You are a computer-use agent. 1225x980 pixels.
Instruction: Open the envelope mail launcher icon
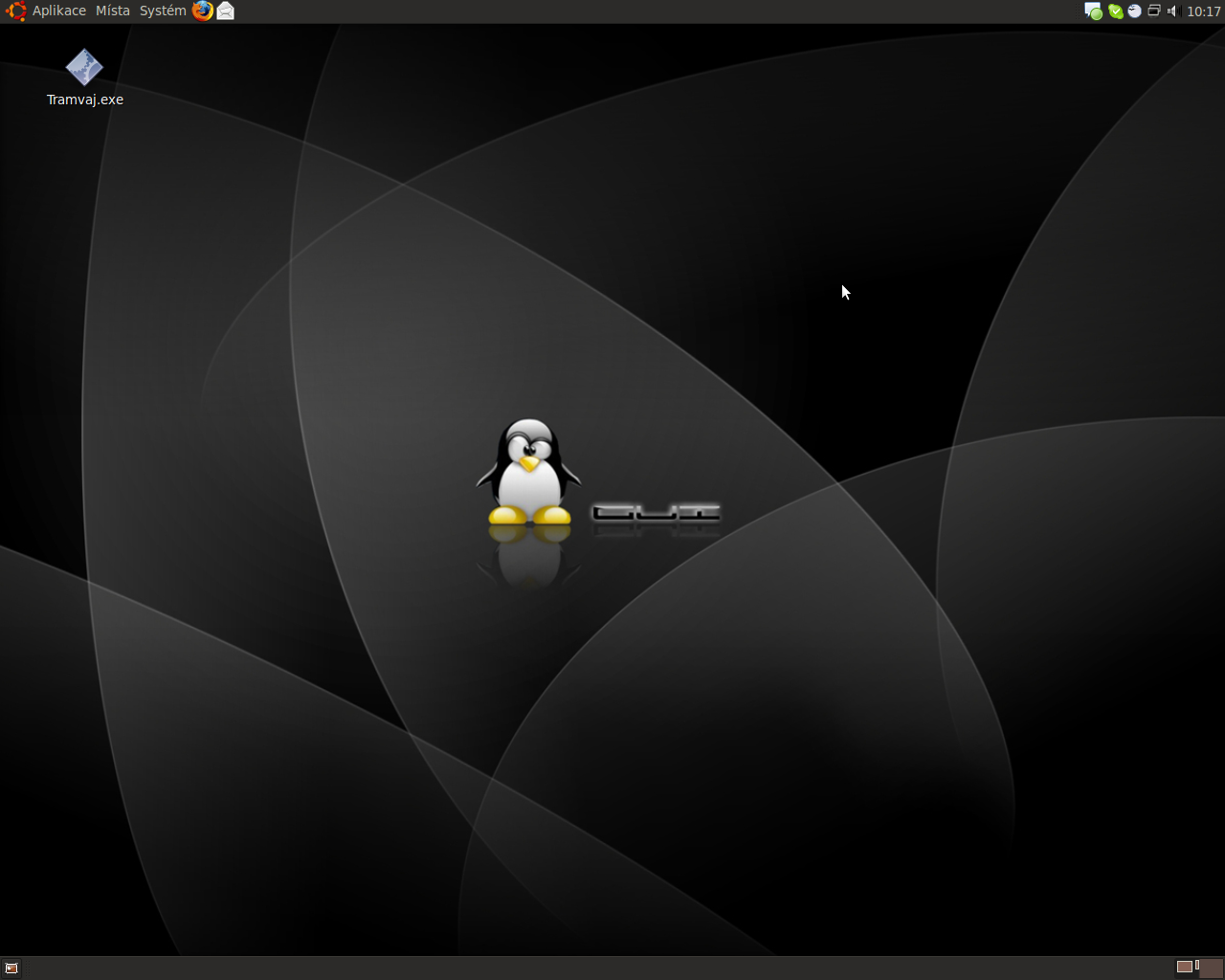(x=225, y=11)
